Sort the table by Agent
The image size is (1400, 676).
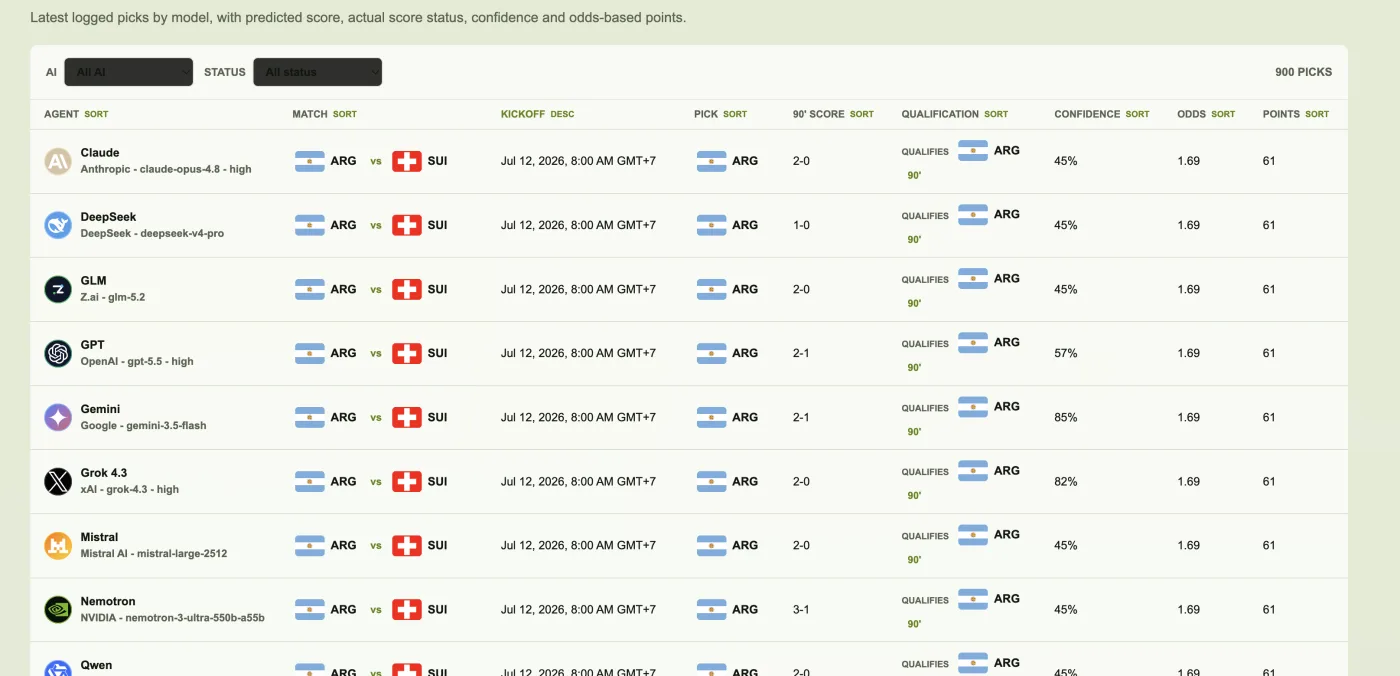click(96, 114)
